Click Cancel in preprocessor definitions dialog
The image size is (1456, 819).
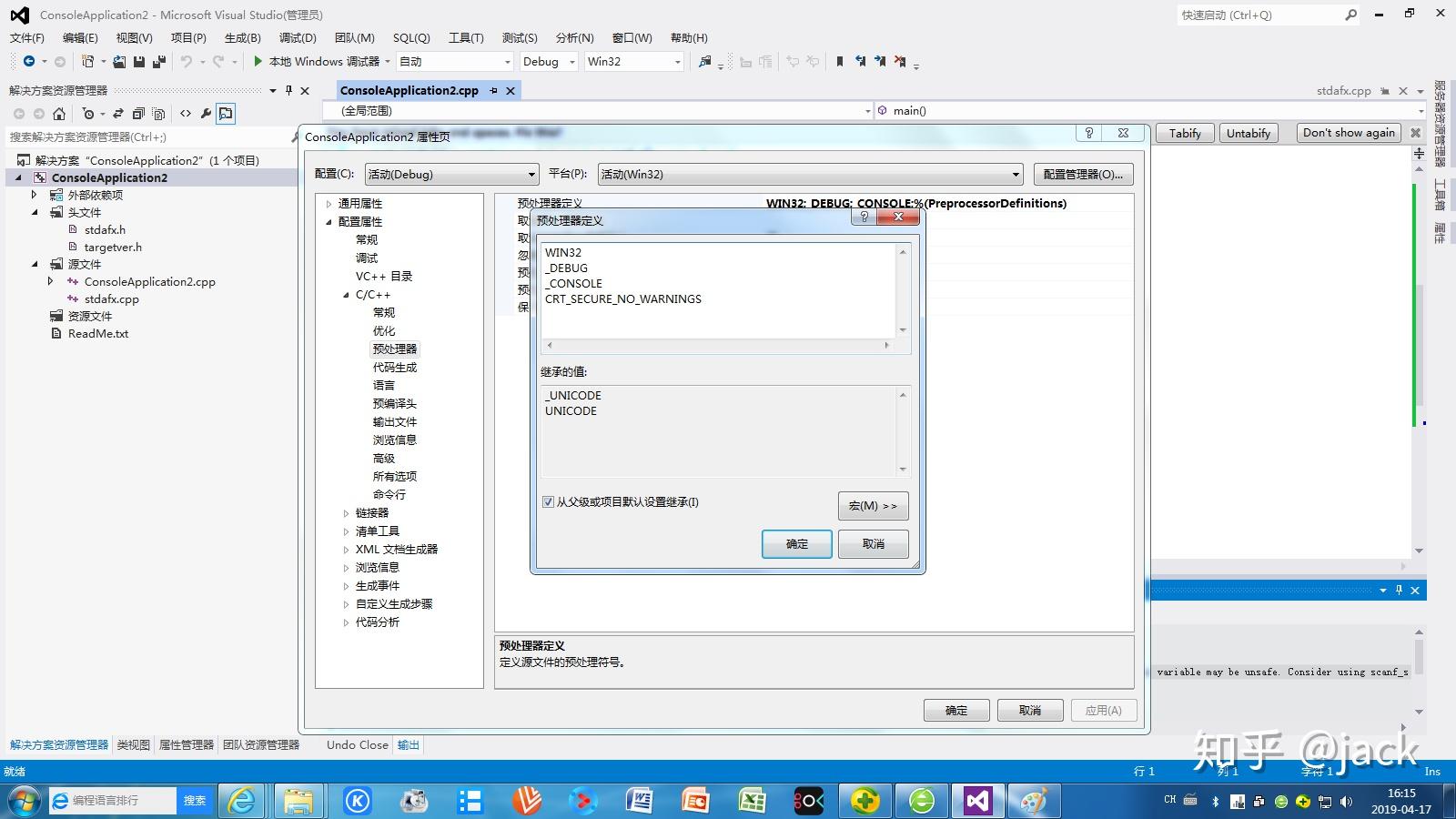coord(874,544)
